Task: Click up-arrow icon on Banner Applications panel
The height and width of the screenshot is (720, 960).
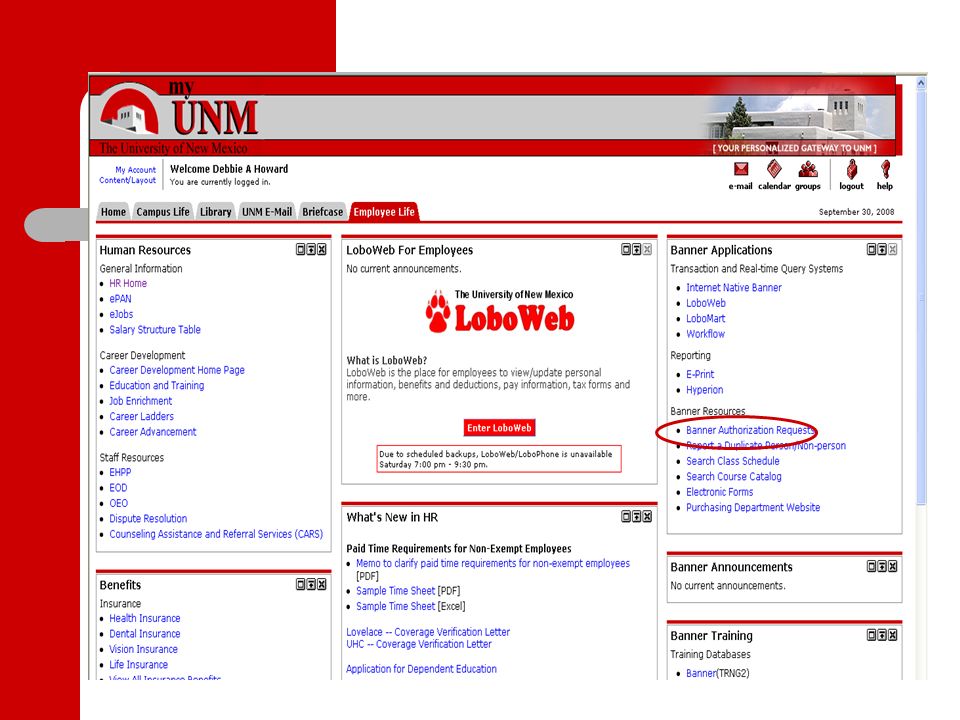Action: [x=882, y=249]
